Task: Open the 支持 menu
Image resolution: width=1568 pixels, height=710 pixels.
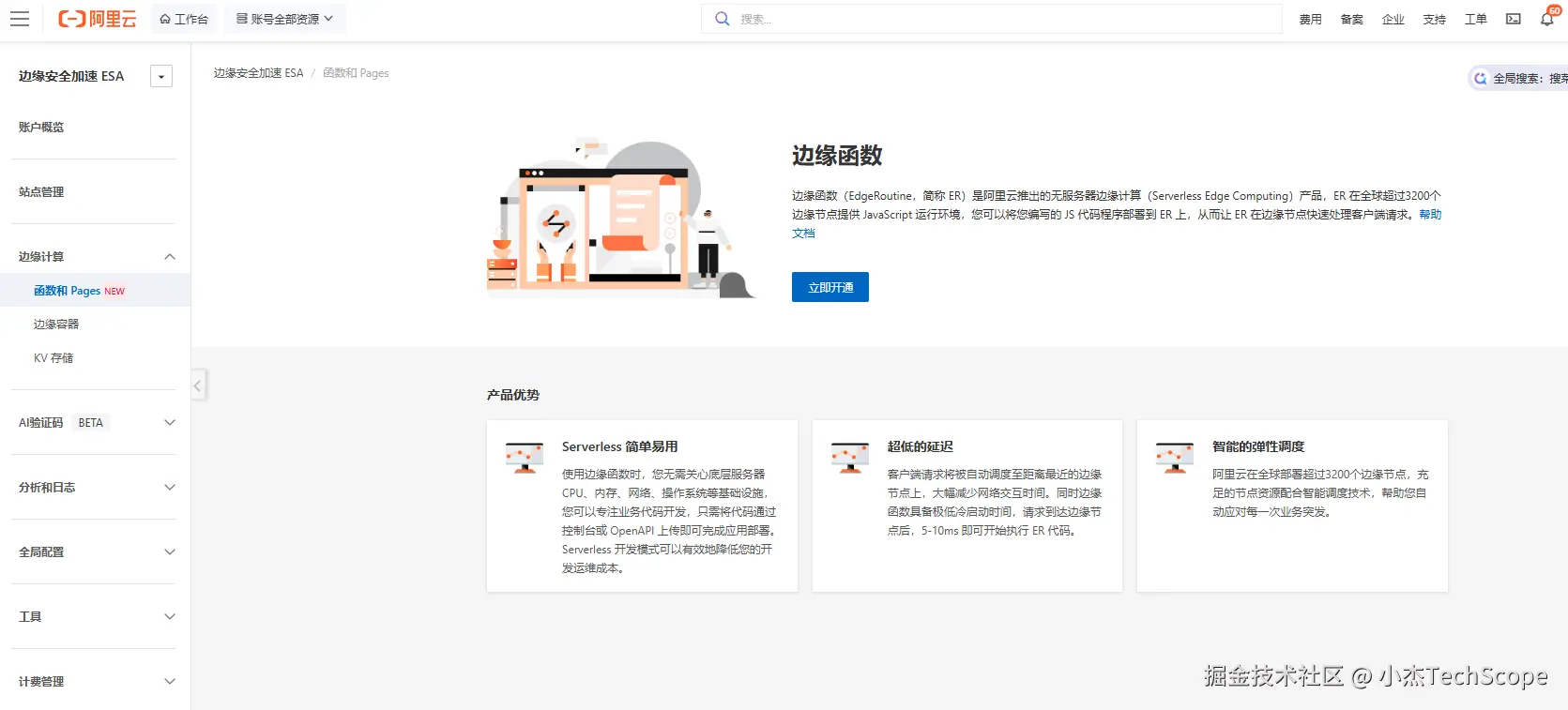Action: tap(1434, 20)
